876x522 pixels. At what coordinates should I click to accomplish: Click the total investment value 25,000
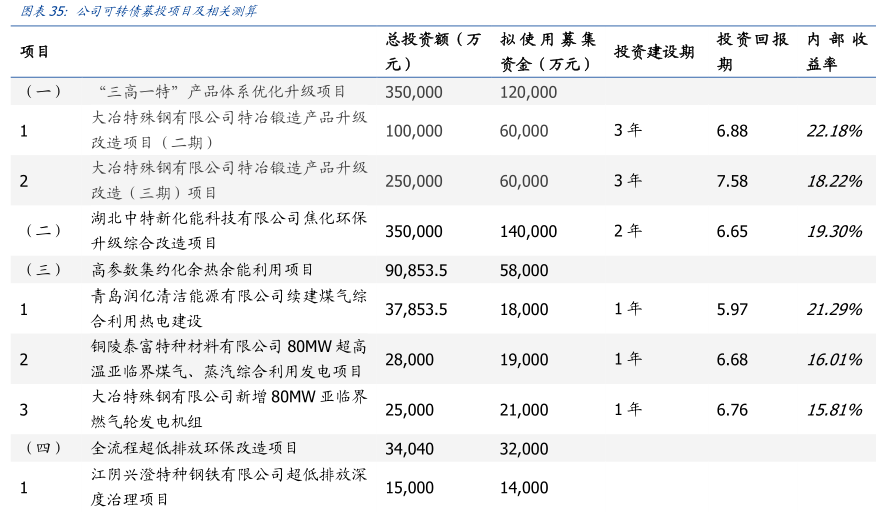pyautogui.click(x=409, y=410)
